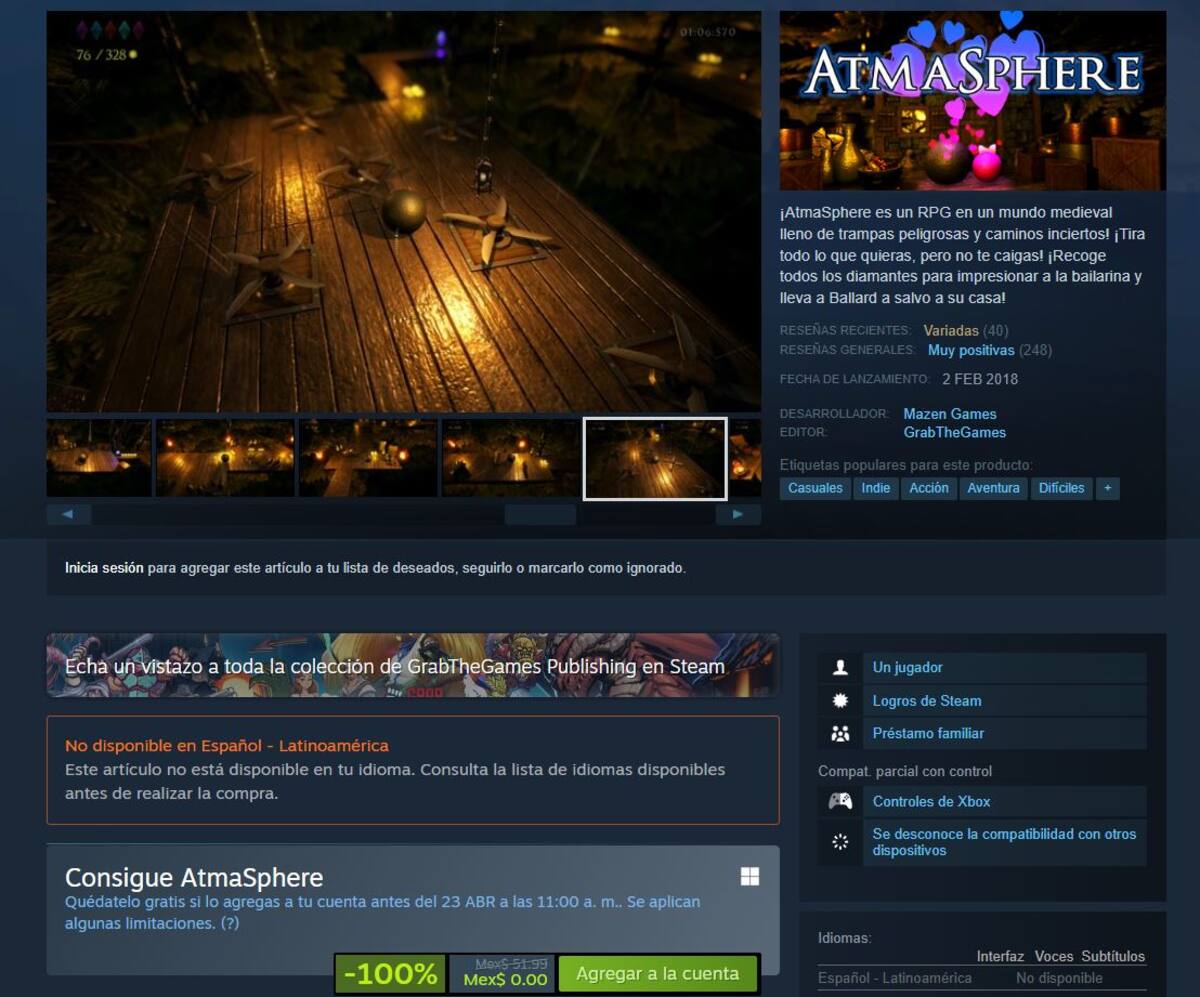The height and width of the screenshot is (997, 1200).
Task: Select the highlighted fifth screenshot thumbnail
Action: click(x=655, y=458)
